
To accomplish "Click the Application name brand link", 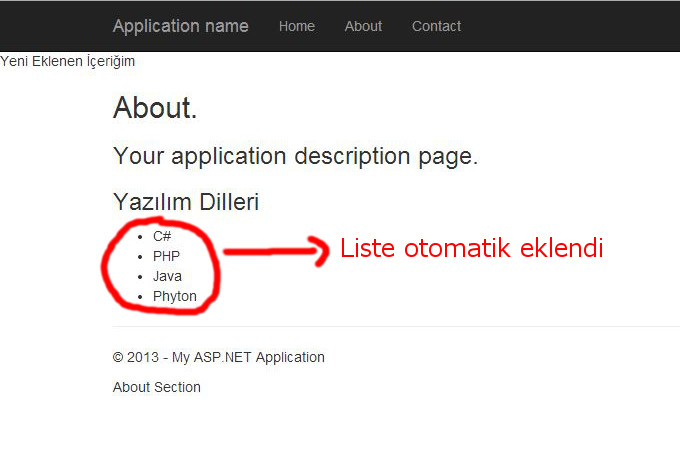I will [x=180, y=26].
